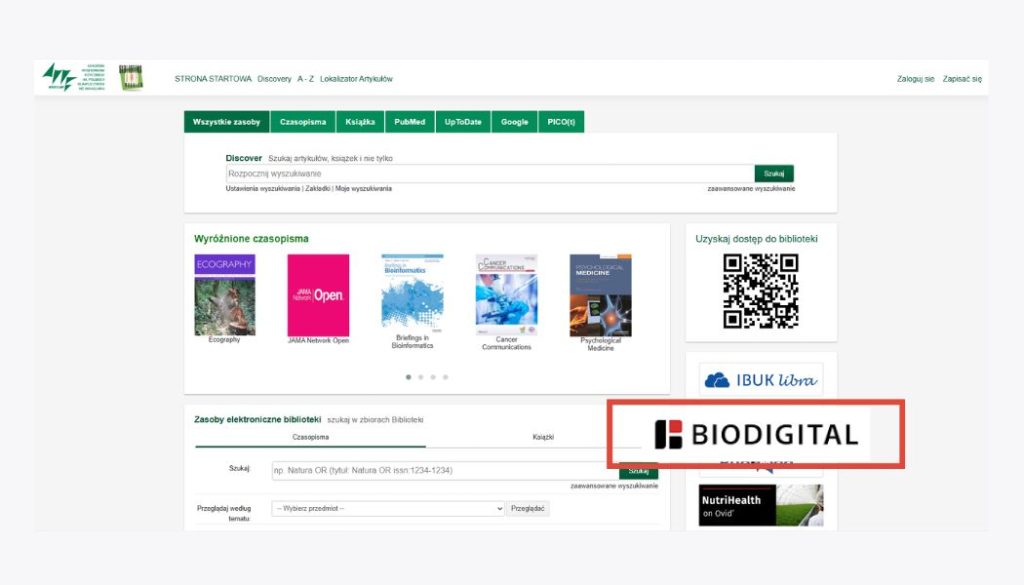The height and width of the screenshot is (585, 1024).
Task: Click the university logo in header
Action: click(76, 77)
